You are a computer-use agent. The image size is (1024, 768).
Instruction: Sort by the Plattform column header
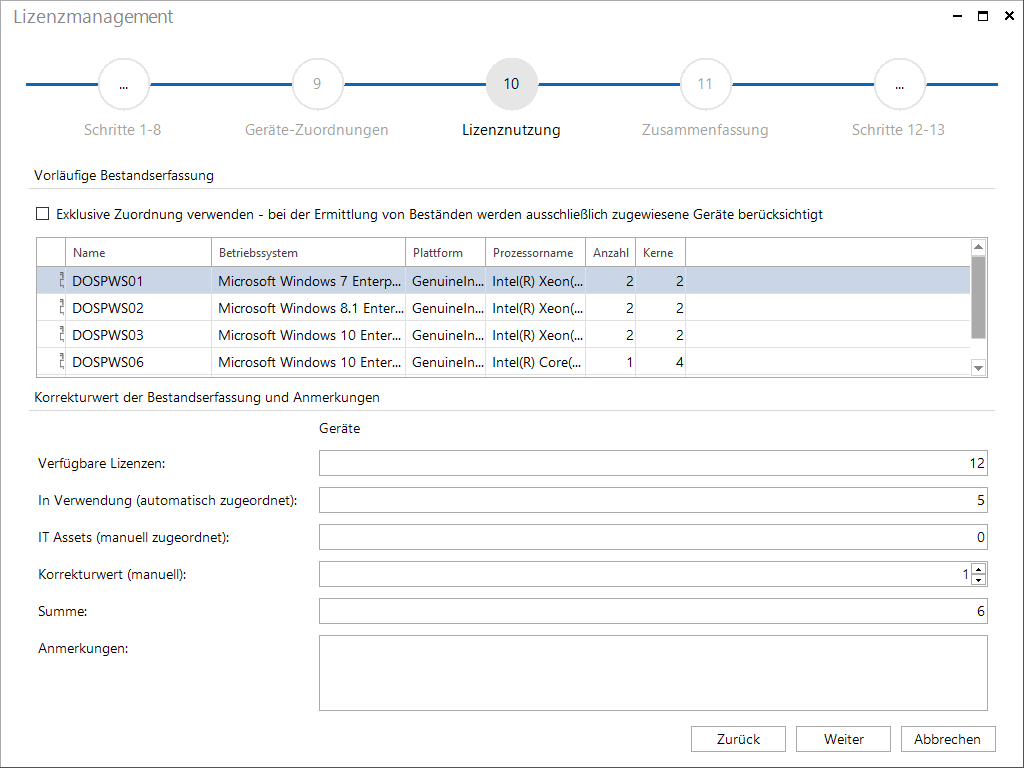(x=445, y=253)
